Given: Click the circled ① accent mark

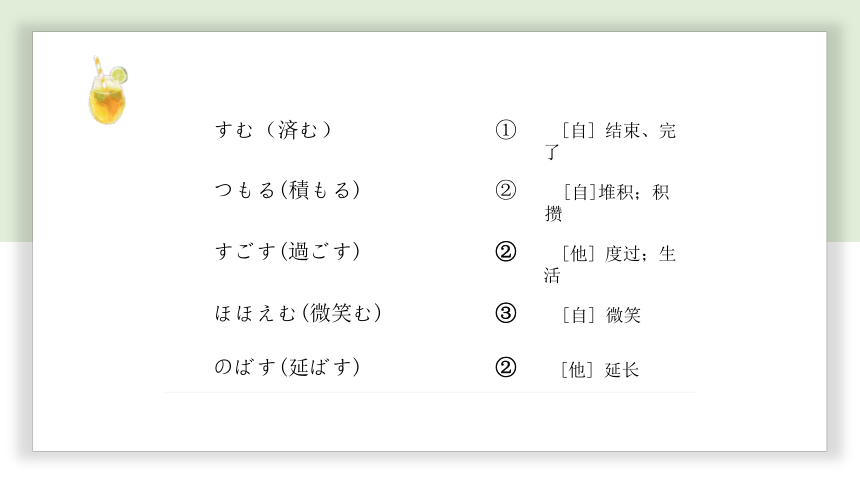Looking at the screenshot, I should [506, 130].
